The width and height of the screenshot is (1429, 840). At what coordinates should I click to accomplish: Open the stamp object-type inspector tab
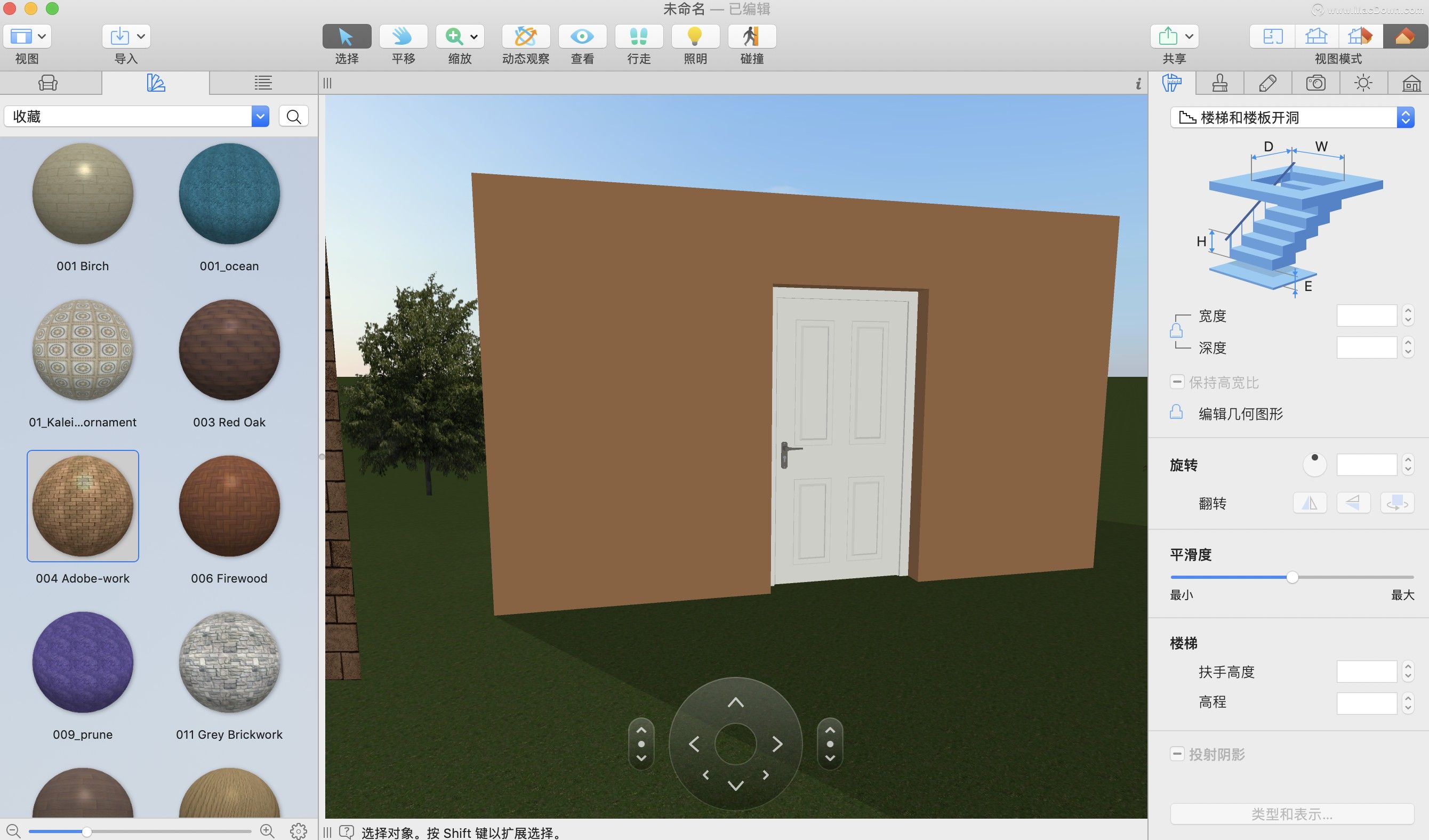pos(1220,83)
